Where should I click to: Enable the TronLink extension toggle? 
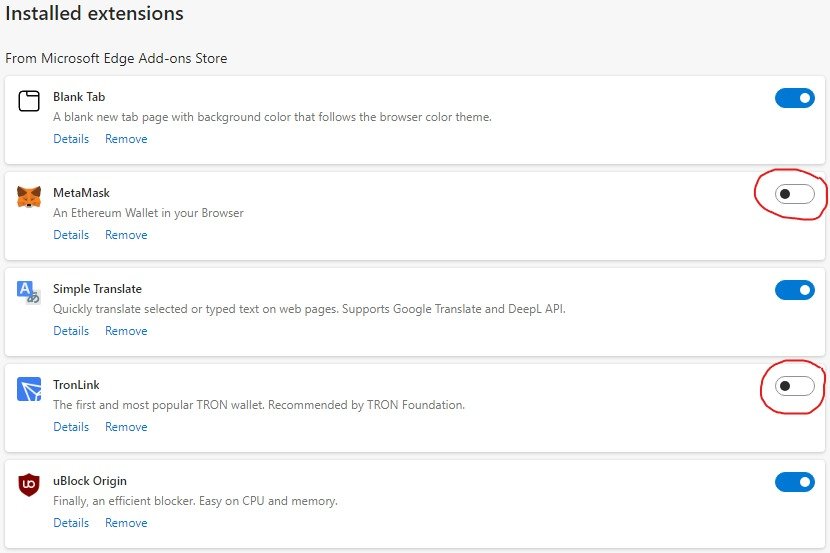coord(795,386)
